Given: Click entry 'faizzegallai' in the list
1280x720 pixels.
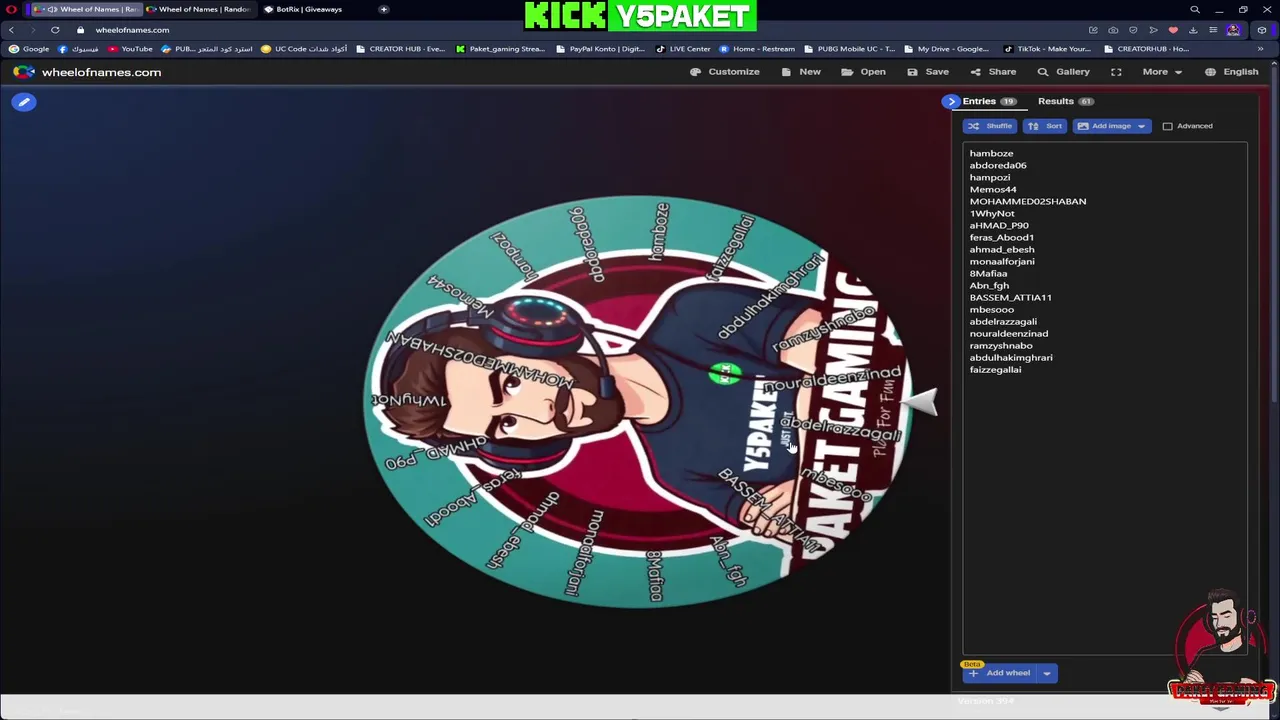Looking at the screenshot, I should tap(995, 369).
